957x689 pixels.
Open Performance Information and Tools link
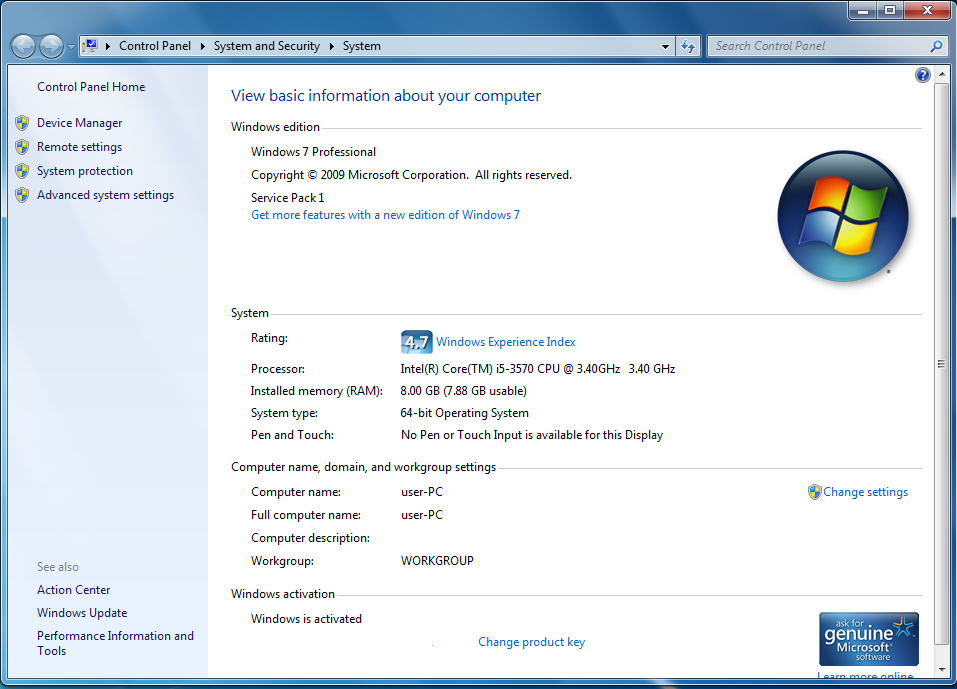coord(115,643)
